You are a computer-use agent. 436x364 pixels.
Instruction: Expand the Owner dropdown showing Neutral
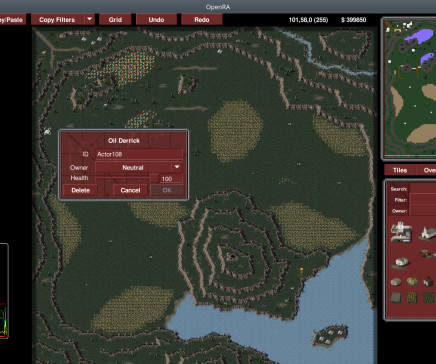pos(139,167)
